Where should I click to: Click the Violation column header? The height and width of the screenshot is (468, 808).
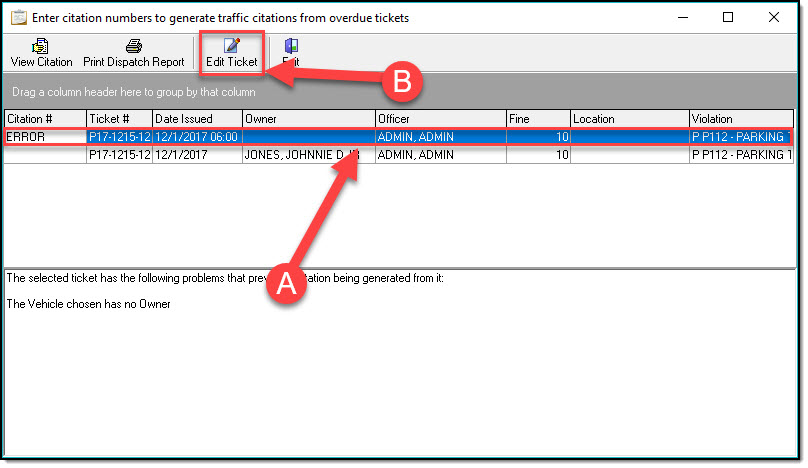[x=740, y=119]
